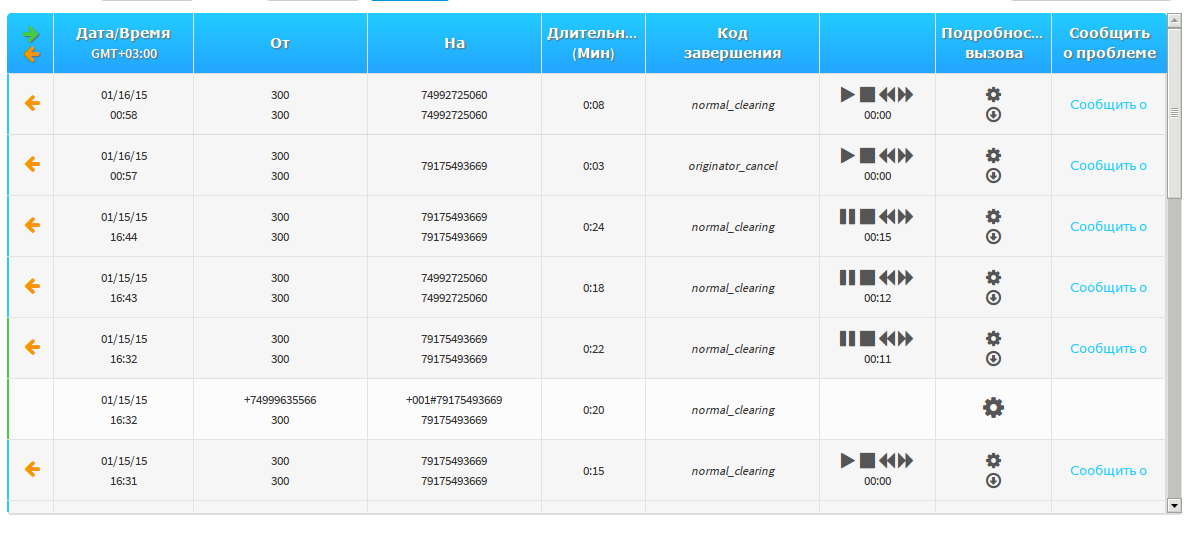The width and height of the screenshot is (1193, 538).
Task: Play the originator_cancel call recording
Action: click(x=848, y=155)
